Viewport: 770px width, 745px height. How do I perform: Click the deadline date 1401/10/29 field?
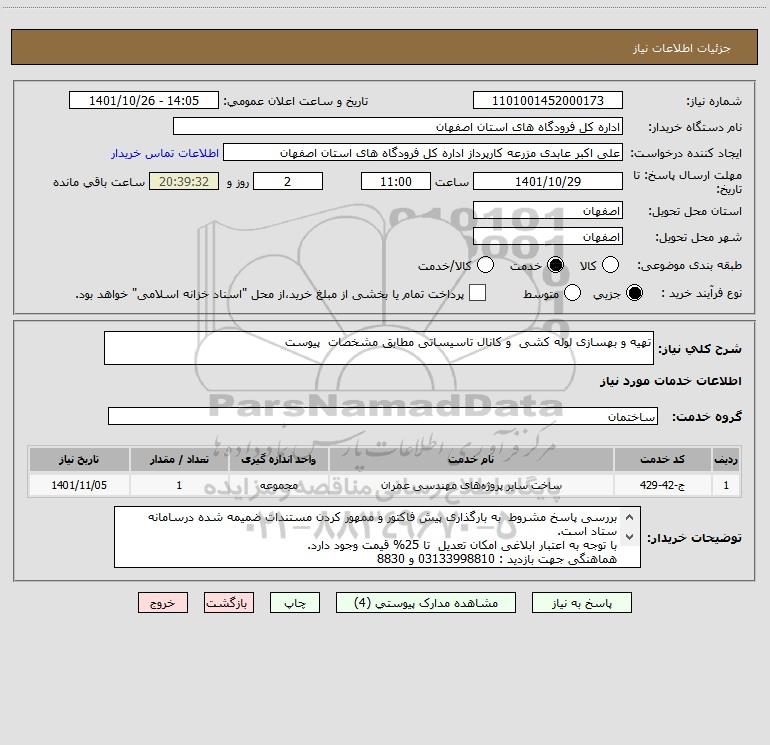tap(548, 181)
